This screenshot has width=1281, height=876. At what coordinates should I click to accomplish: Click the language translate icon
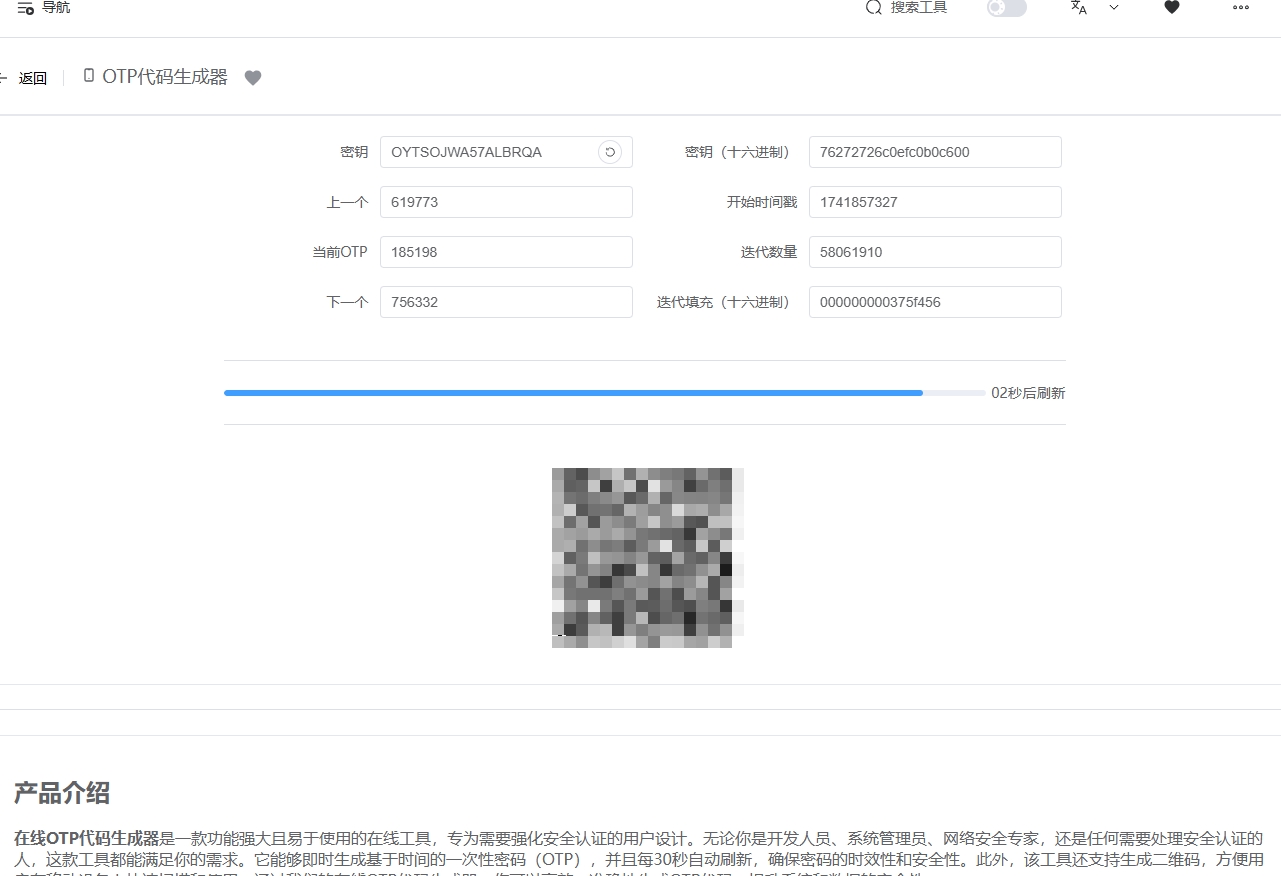pos(1078,8)
